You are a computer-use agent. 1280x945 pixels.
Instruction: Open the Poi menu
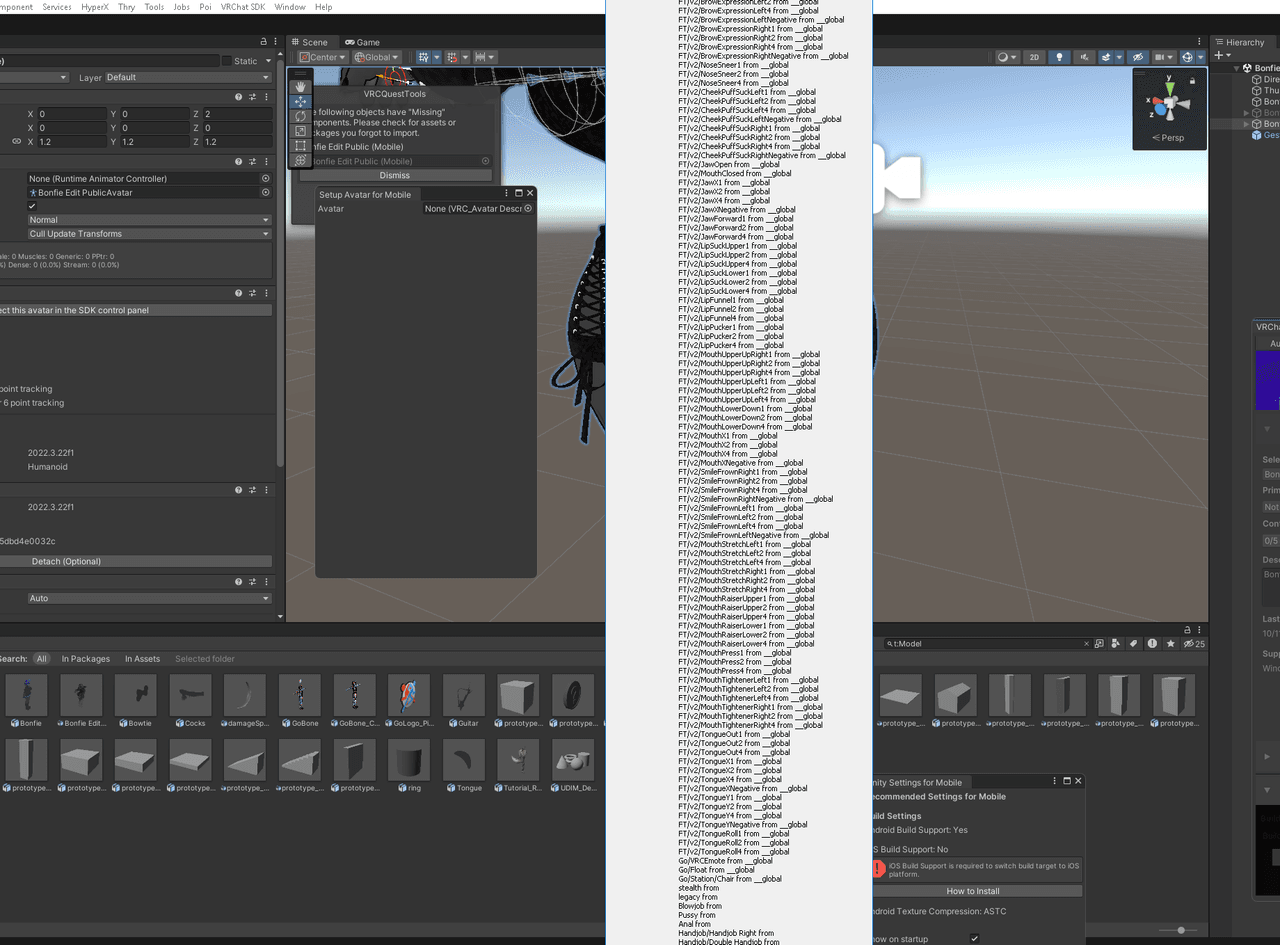(x=205, y=7)
